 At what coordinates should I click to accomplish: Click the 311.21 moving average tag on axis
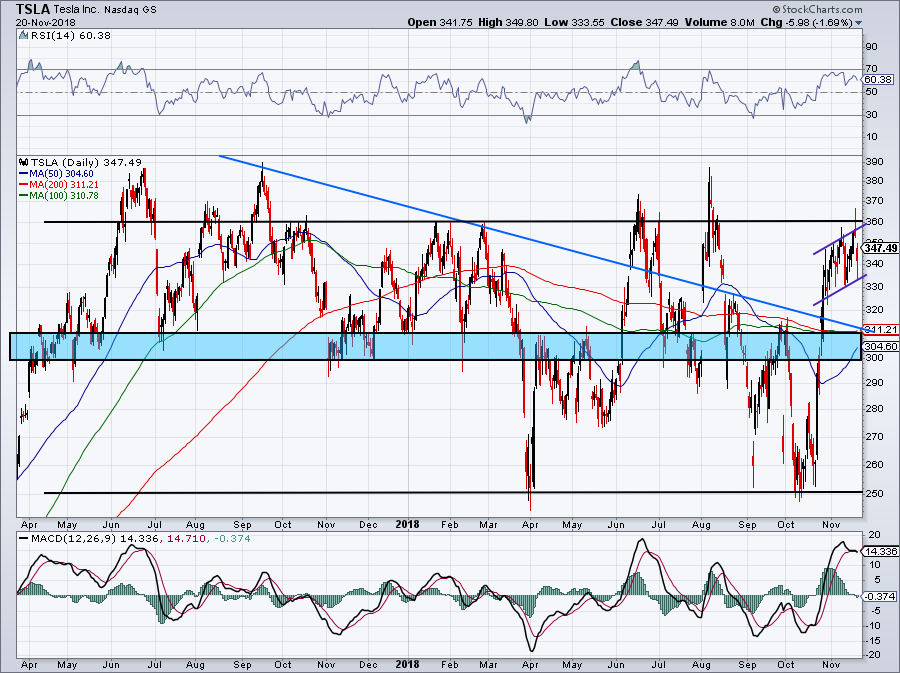pyautogui.click(x=880, y=329)
